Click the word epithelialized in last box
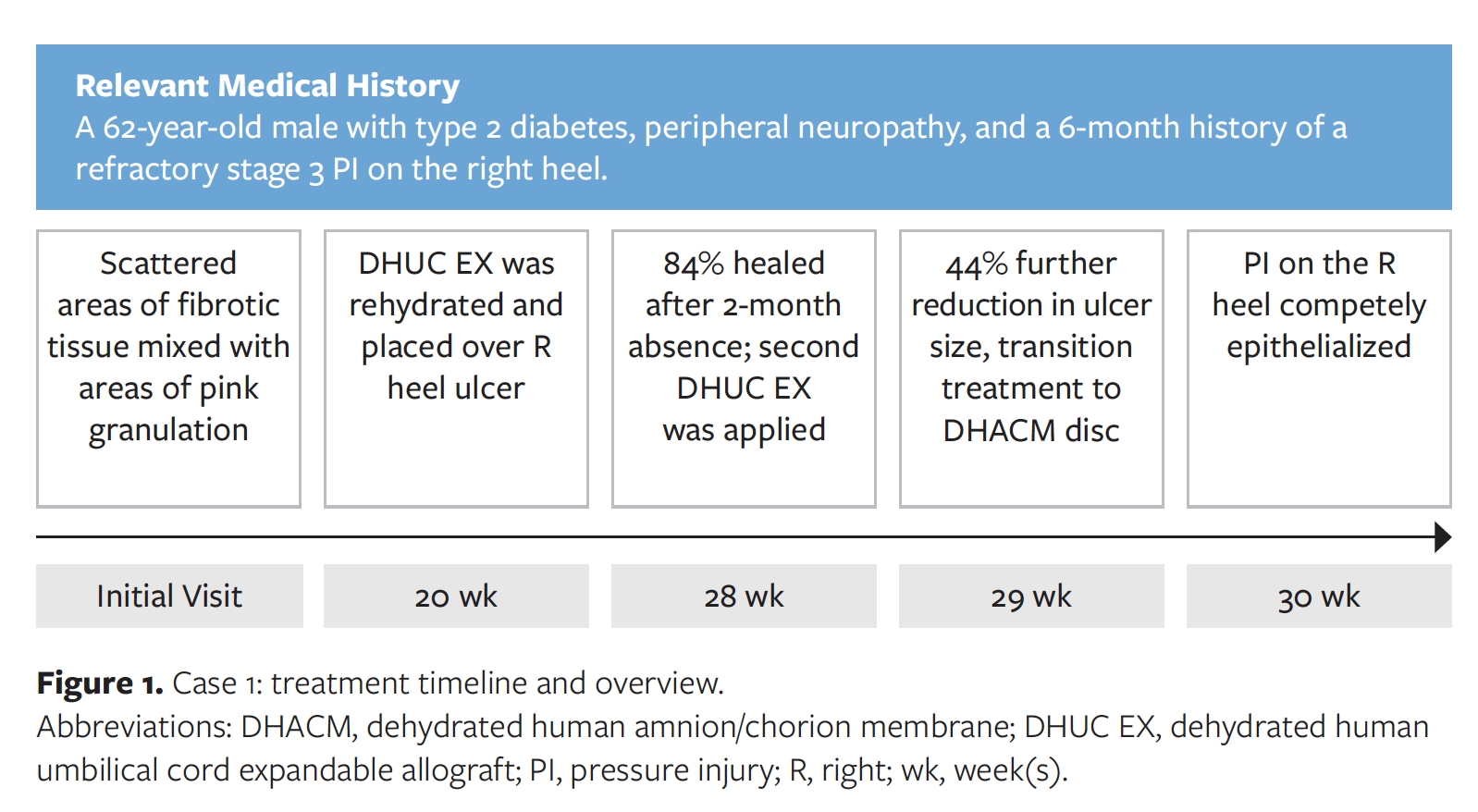 1319,347
